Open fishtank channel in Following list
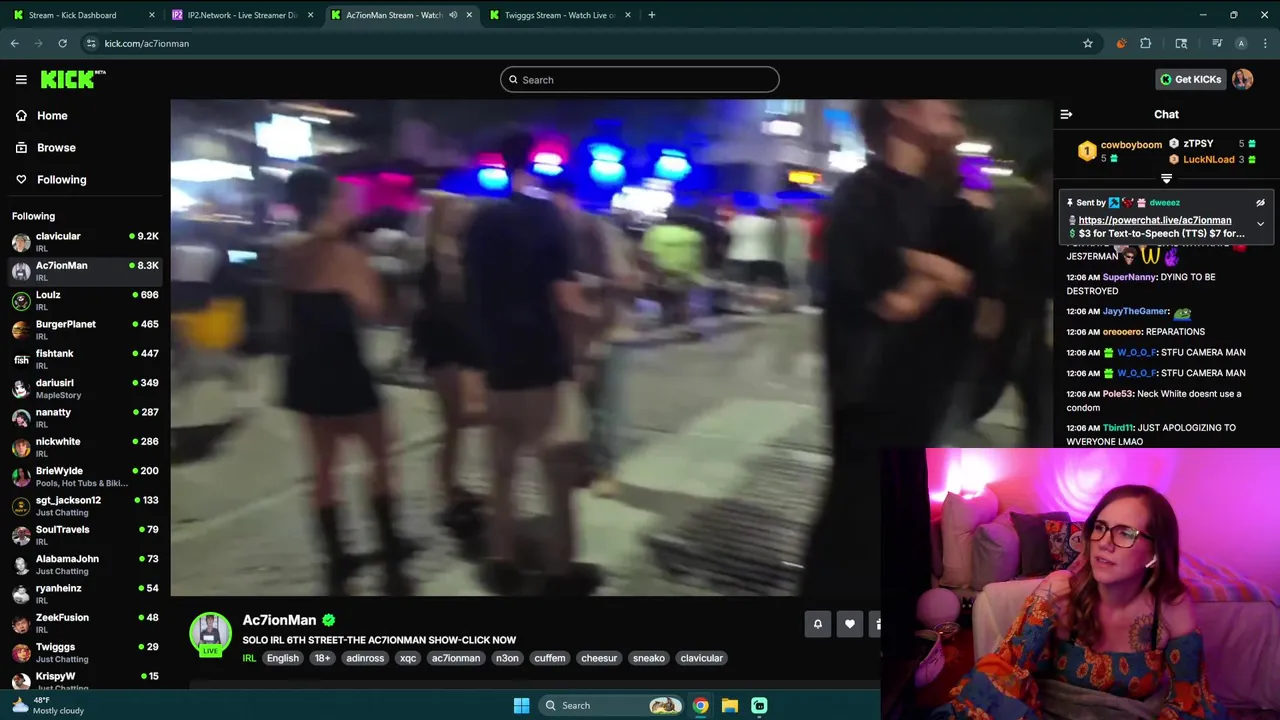Screen dimensions: 1280x720 point(85,359)
